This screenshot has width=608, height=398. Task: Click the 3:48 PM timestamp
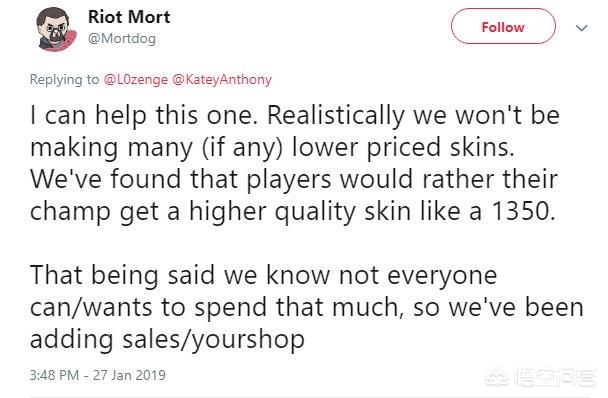pos(54,375)
